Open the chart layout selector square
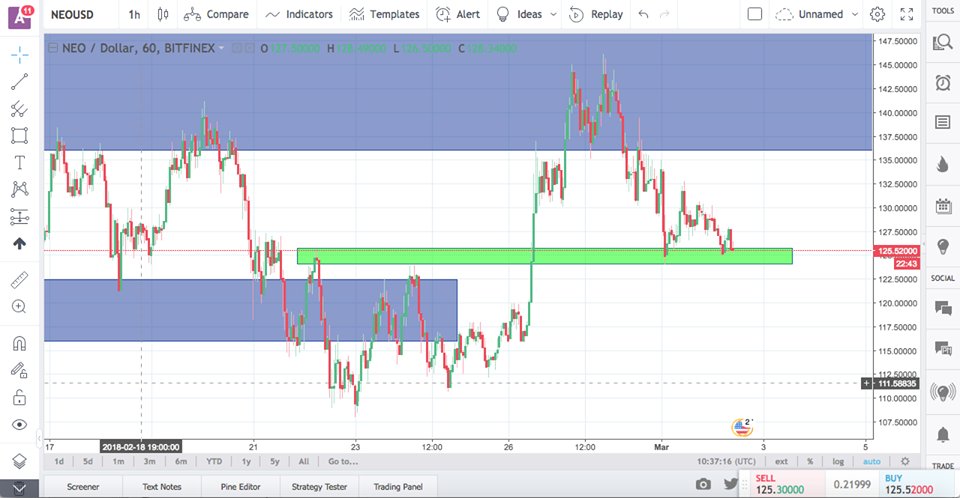The image size is (960, 498). 755,14
